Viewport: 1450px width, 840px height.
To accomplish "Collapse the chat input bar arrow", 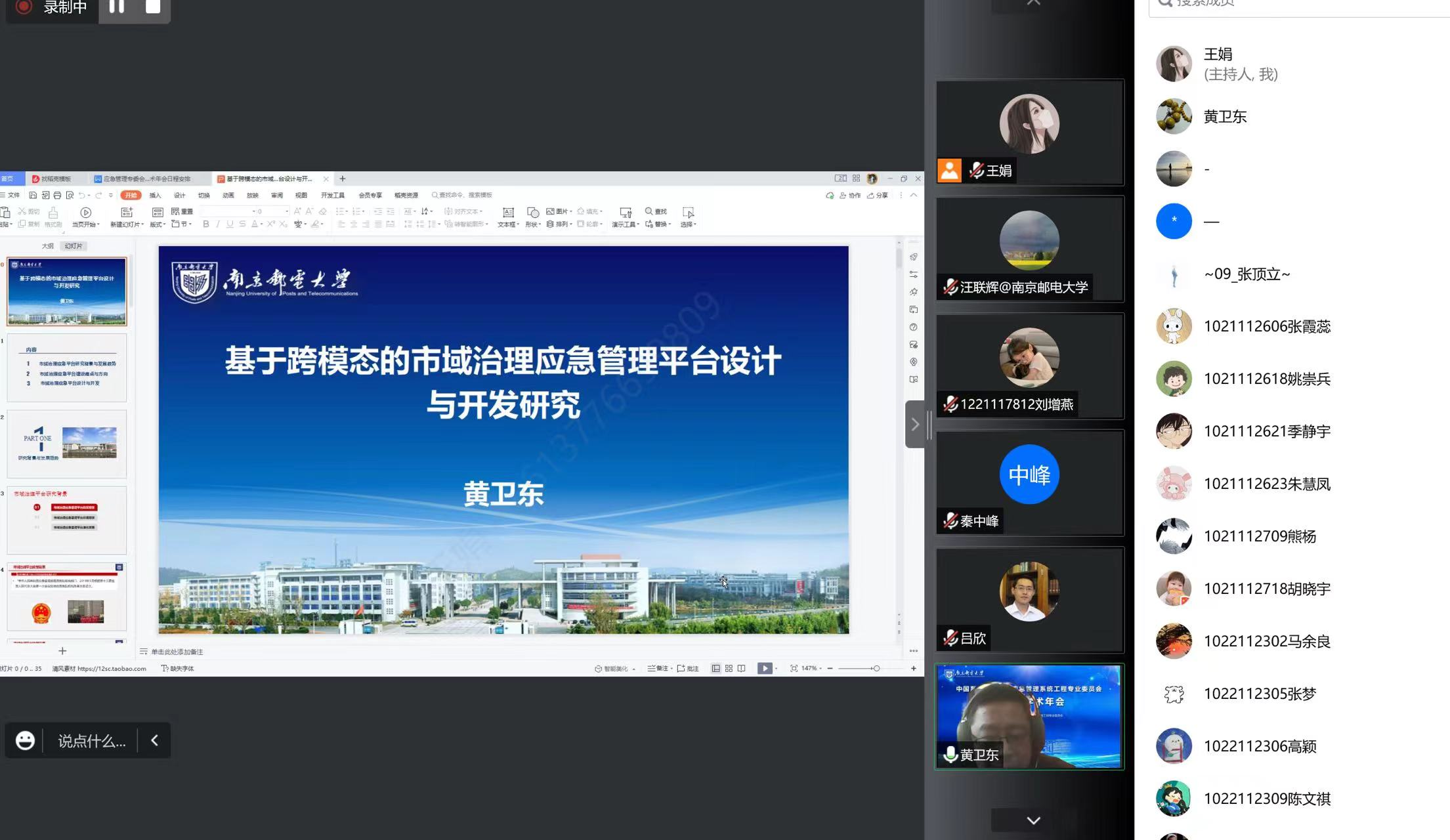I will [x=154, y=740].
